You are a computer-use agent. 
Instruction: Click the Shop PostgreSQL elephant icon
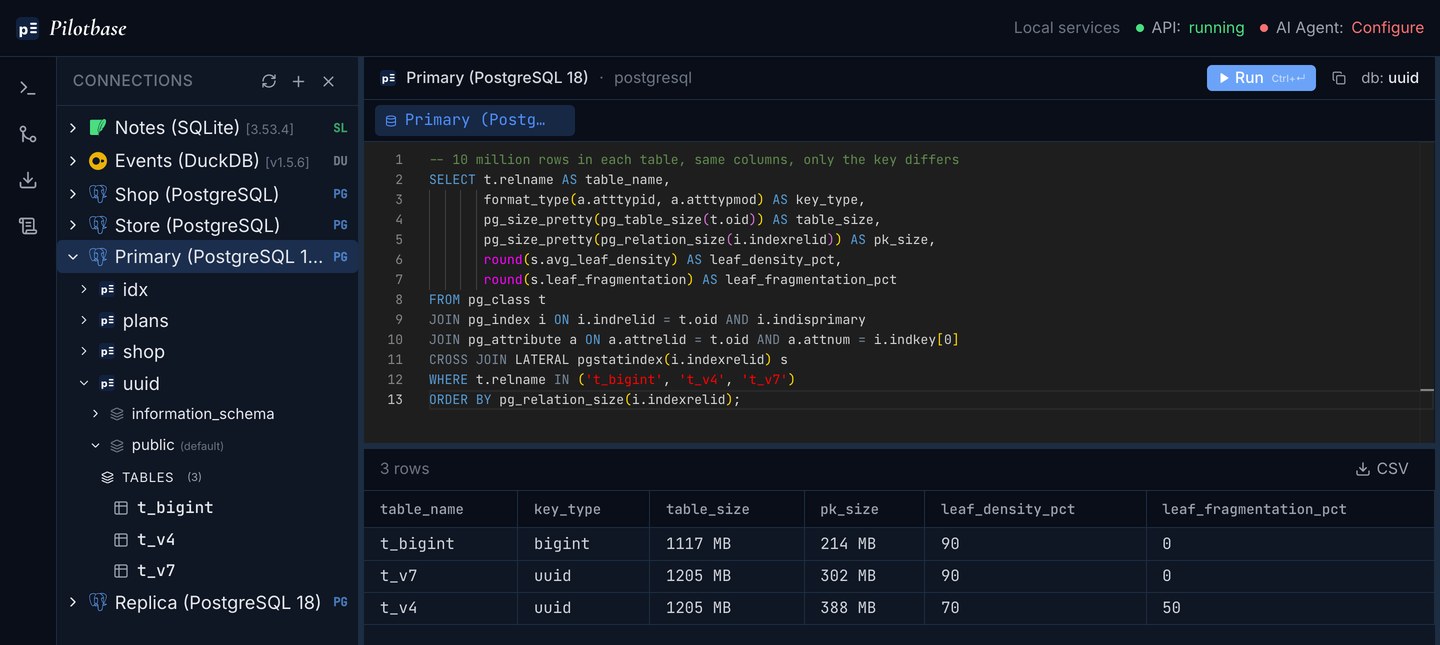98,194
